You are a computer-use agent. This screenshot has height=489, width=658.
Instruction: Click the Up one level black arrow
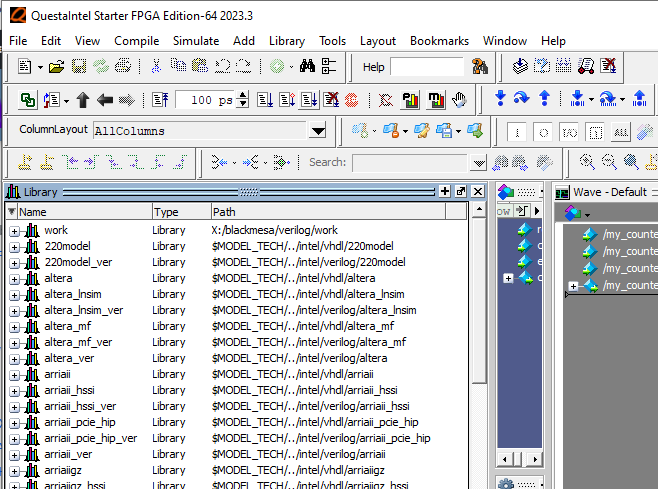click(83, 100)
